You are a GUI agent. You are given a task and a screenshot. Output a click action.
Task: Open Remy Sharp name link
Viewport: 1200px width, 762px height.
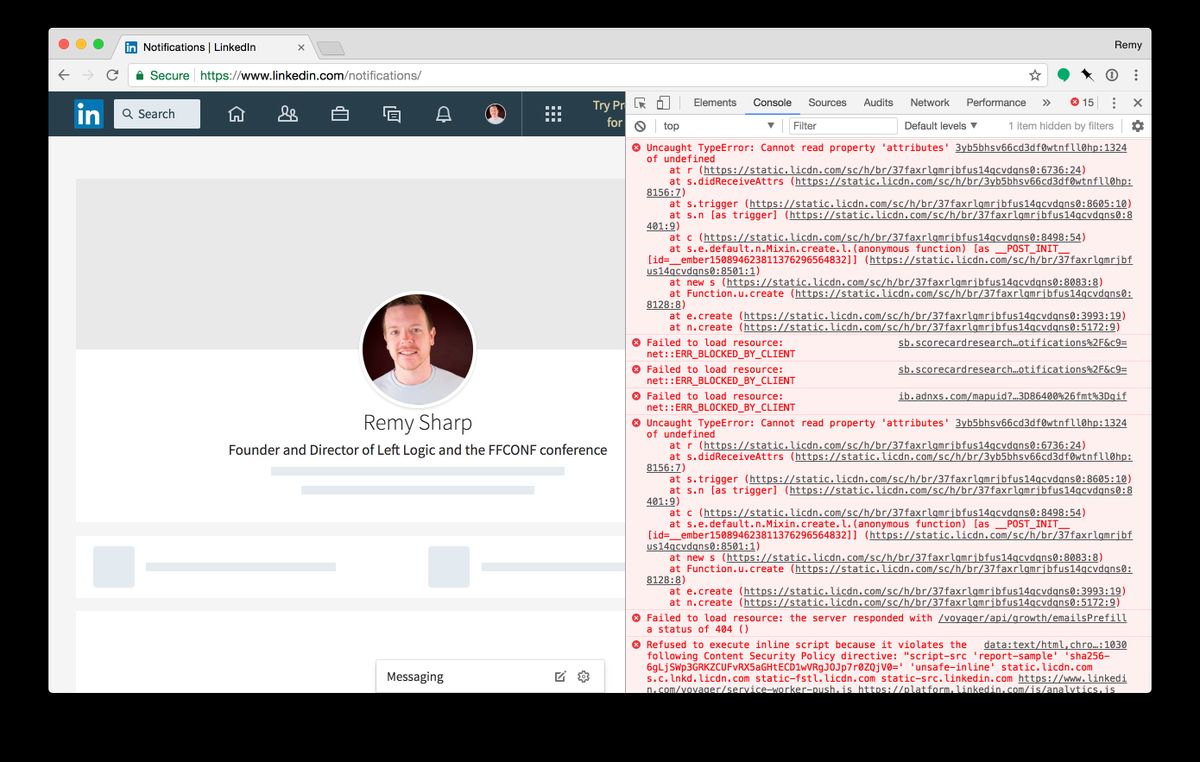coord(417,422)
